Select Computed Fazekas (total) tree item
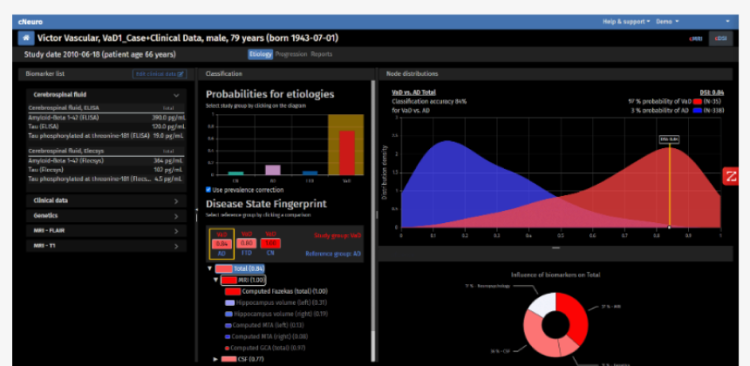The image size is (750, 366). [285, 291]
